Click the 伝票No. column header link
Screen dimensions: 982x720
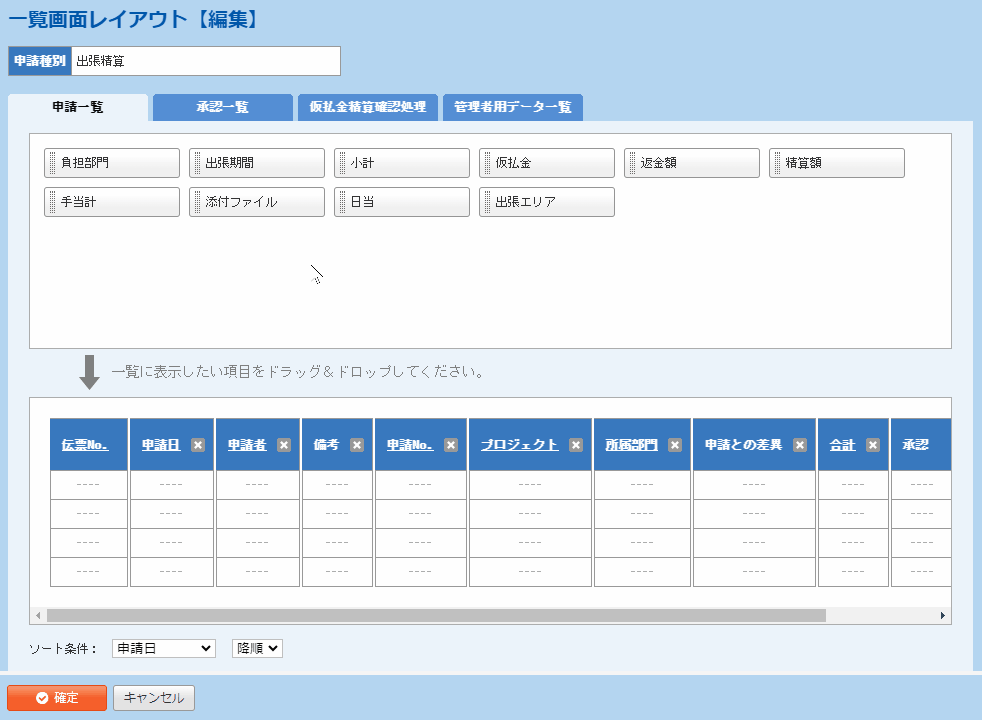[x=85, y=445]
